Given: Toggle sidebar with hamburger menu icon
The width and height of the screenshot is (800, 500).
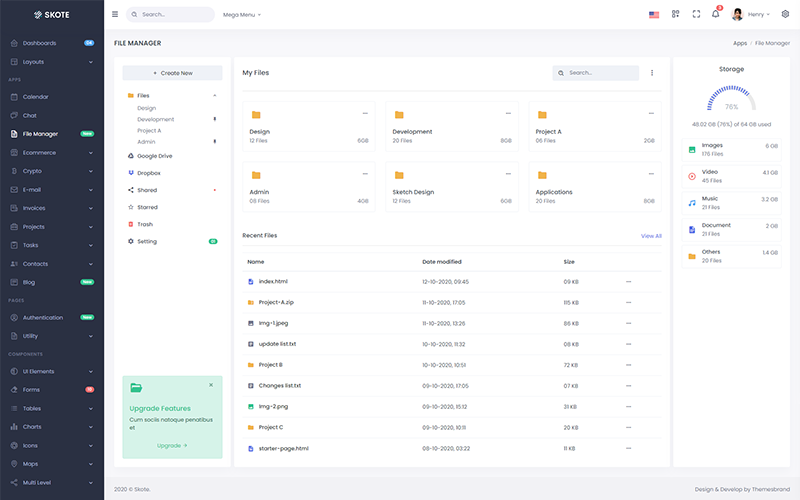Looking at the screenshot, I should point(115,15).
